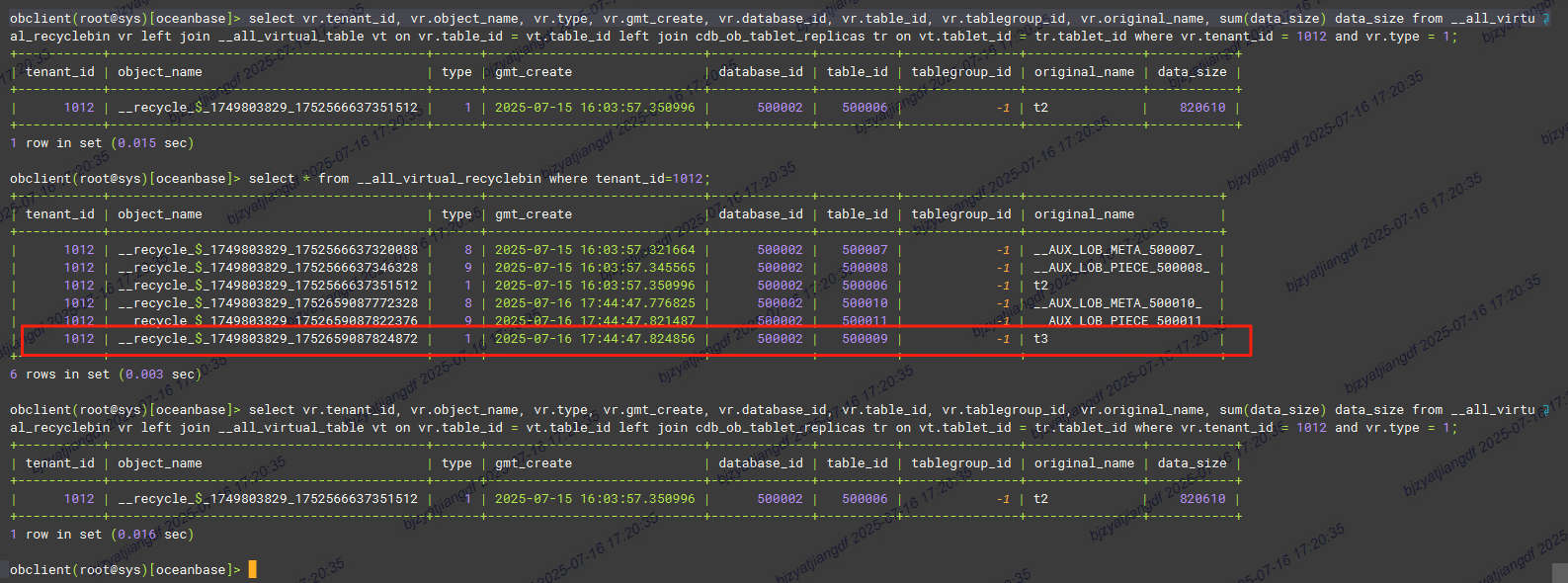Viewport: 1568px width, 583px height.
Task: Click the scrollbar thumb at bottom right
Action: tap(1558, 572)
